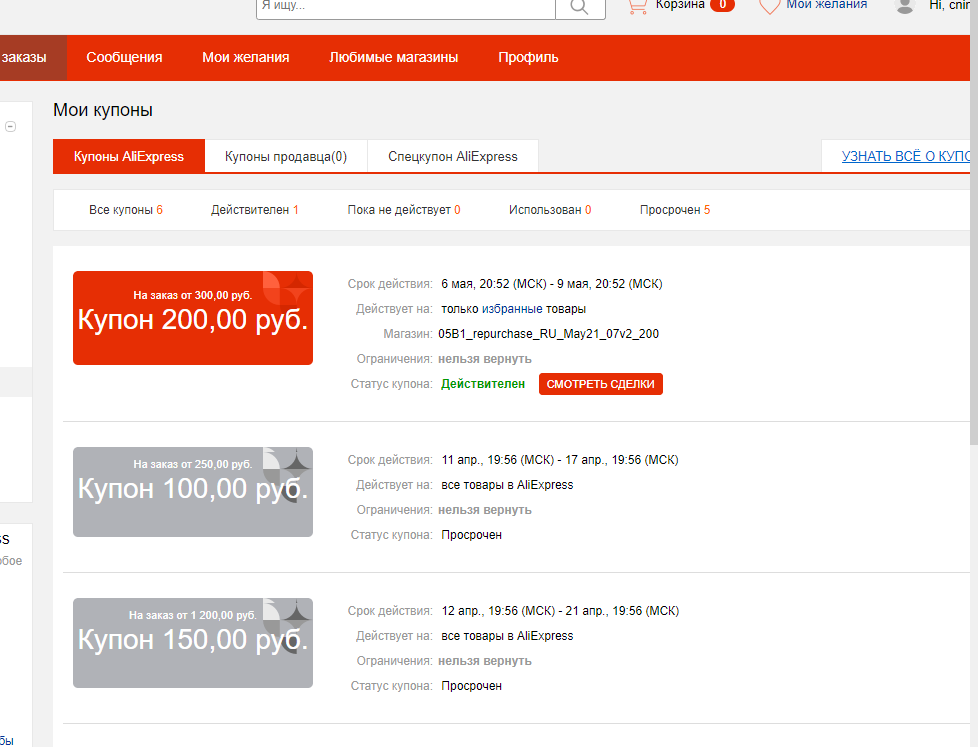The width and height of the screenshot is (978, 747).
Task: Switch to Спецкупон AliExpress tab
Action: tap(453, 157)
